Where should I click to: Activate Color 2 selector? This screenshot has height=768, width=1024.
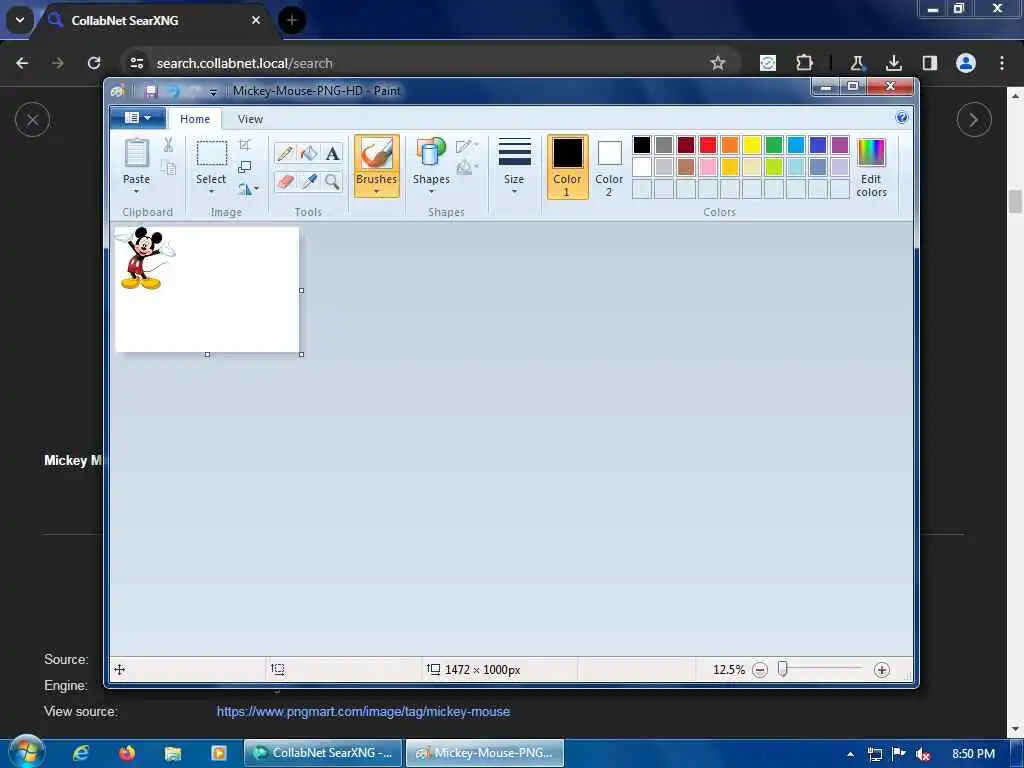click(609, 167)
